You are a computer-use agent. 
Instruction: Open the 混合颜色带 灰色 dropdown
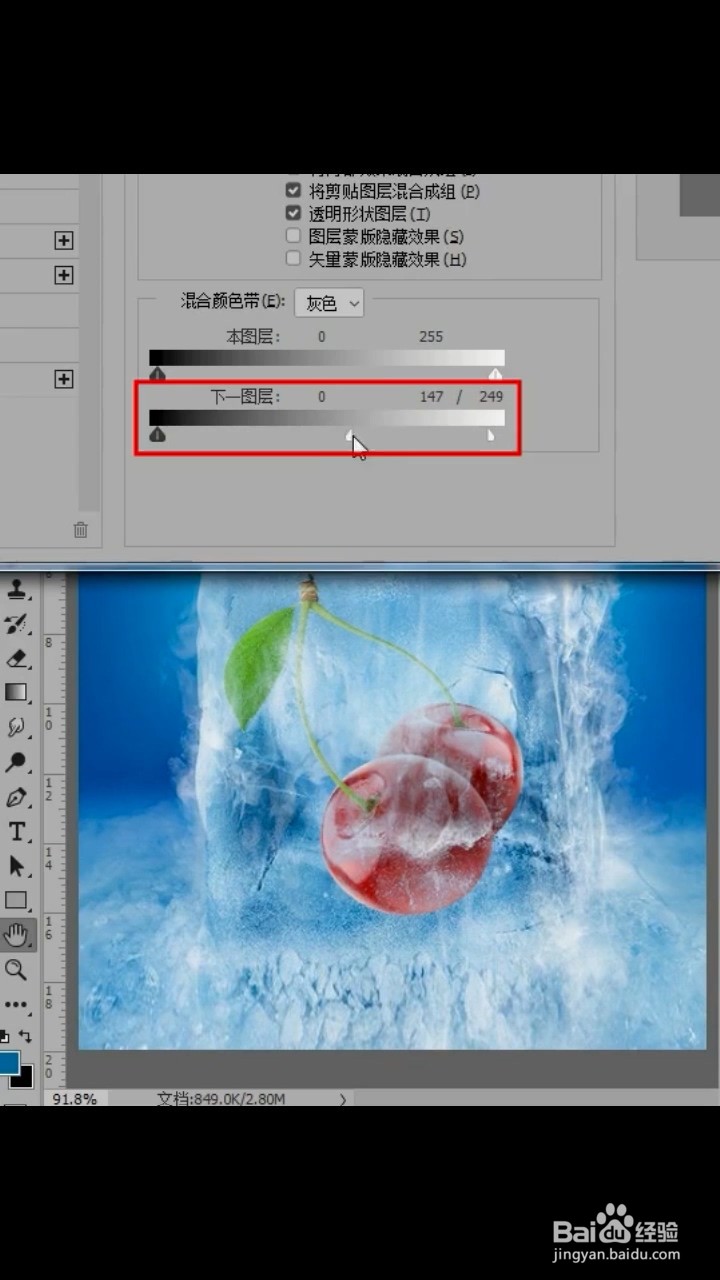point(329,302)
